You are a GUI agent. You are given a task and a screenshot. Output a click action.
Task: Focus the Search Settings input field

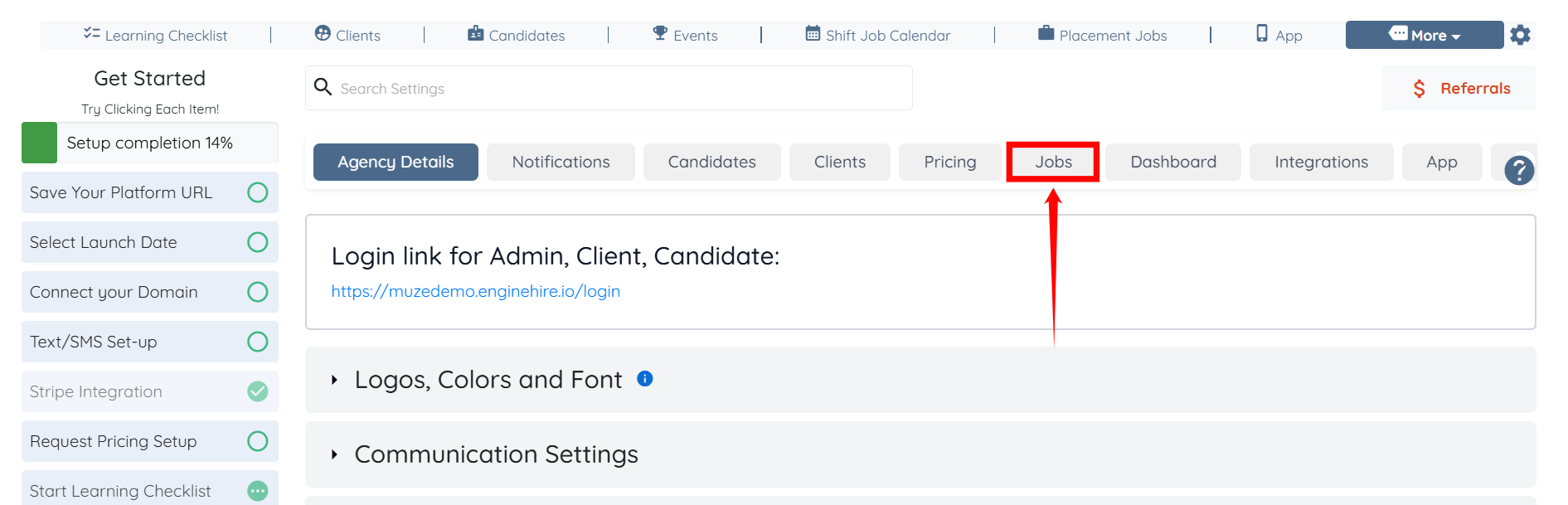pos(622,88)
